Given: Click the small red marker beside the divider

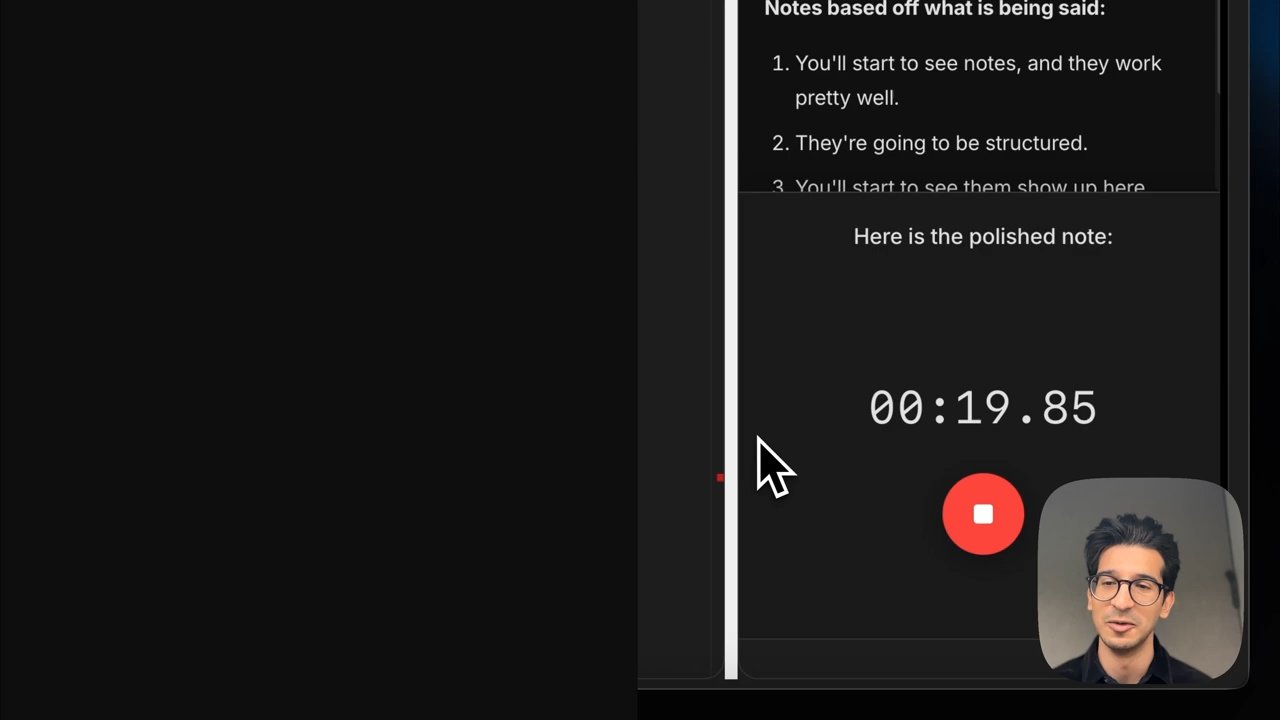Looking at the screenshot, I should point(720,478).
